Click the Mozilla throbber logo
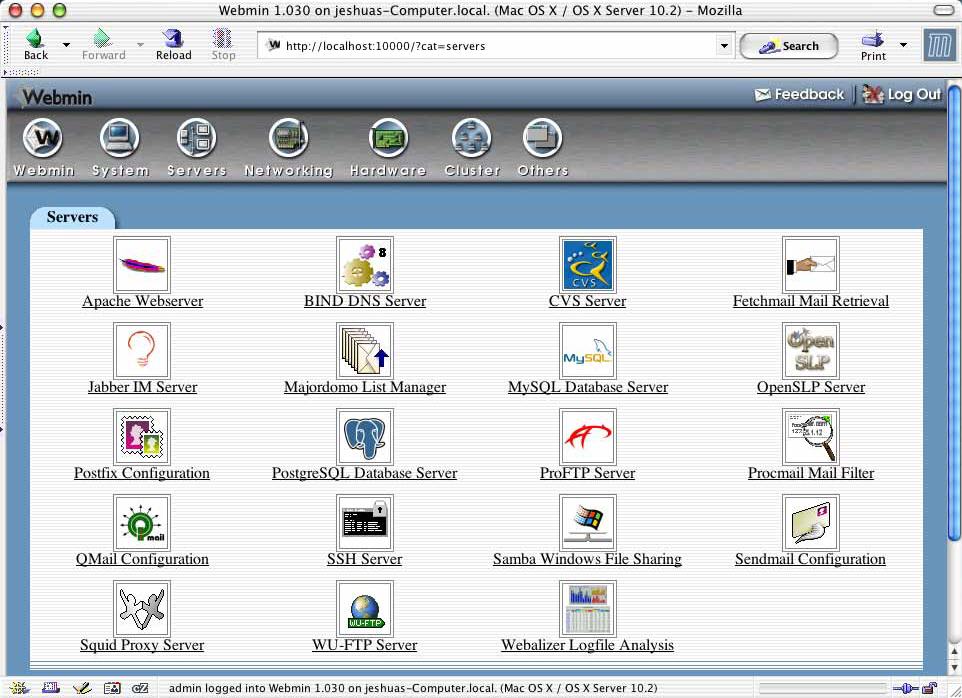Image resolution: width=962 pixels, height=698 pixels. (939, 46)
